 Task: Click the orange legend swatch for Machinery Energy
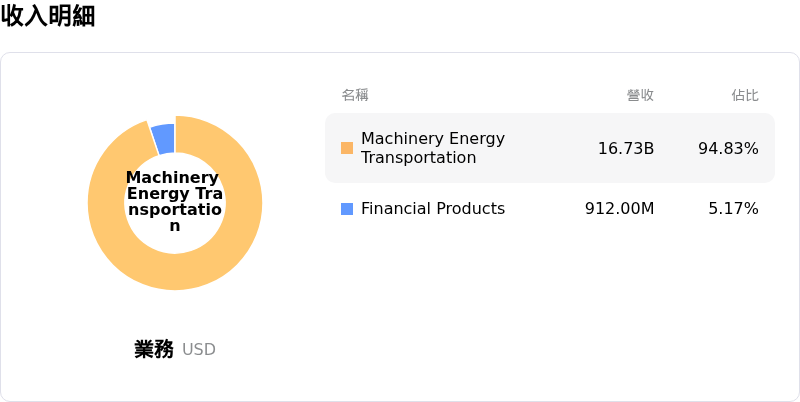click(x=347, y=148)
